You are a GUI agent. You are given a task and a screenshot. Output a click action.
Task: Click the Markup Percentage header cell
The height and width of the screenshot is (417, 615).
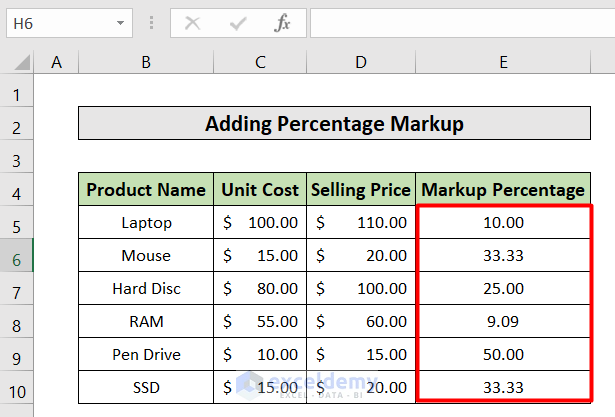(x=503, y=189)
